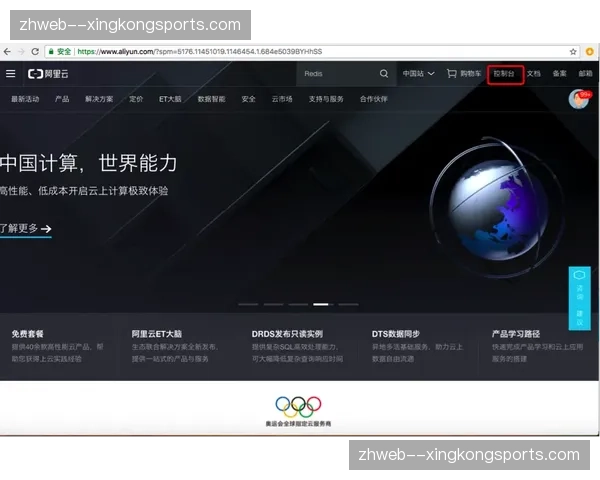The image size is (600, 480).
Task: Reload the page with the refresh icon
Action: coord(35,52)
